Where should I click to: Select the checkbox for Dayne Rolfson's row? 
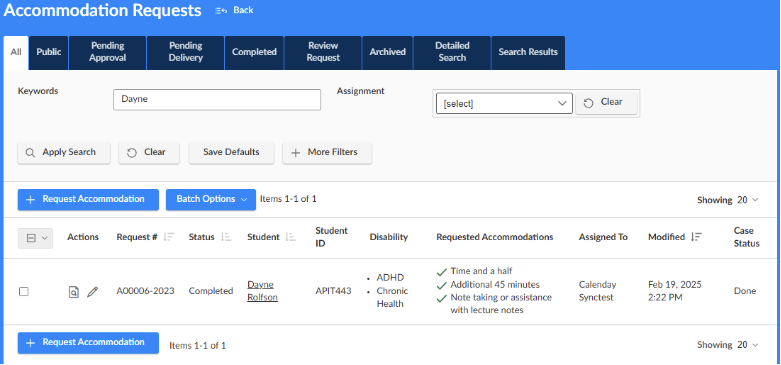point(23,292)
